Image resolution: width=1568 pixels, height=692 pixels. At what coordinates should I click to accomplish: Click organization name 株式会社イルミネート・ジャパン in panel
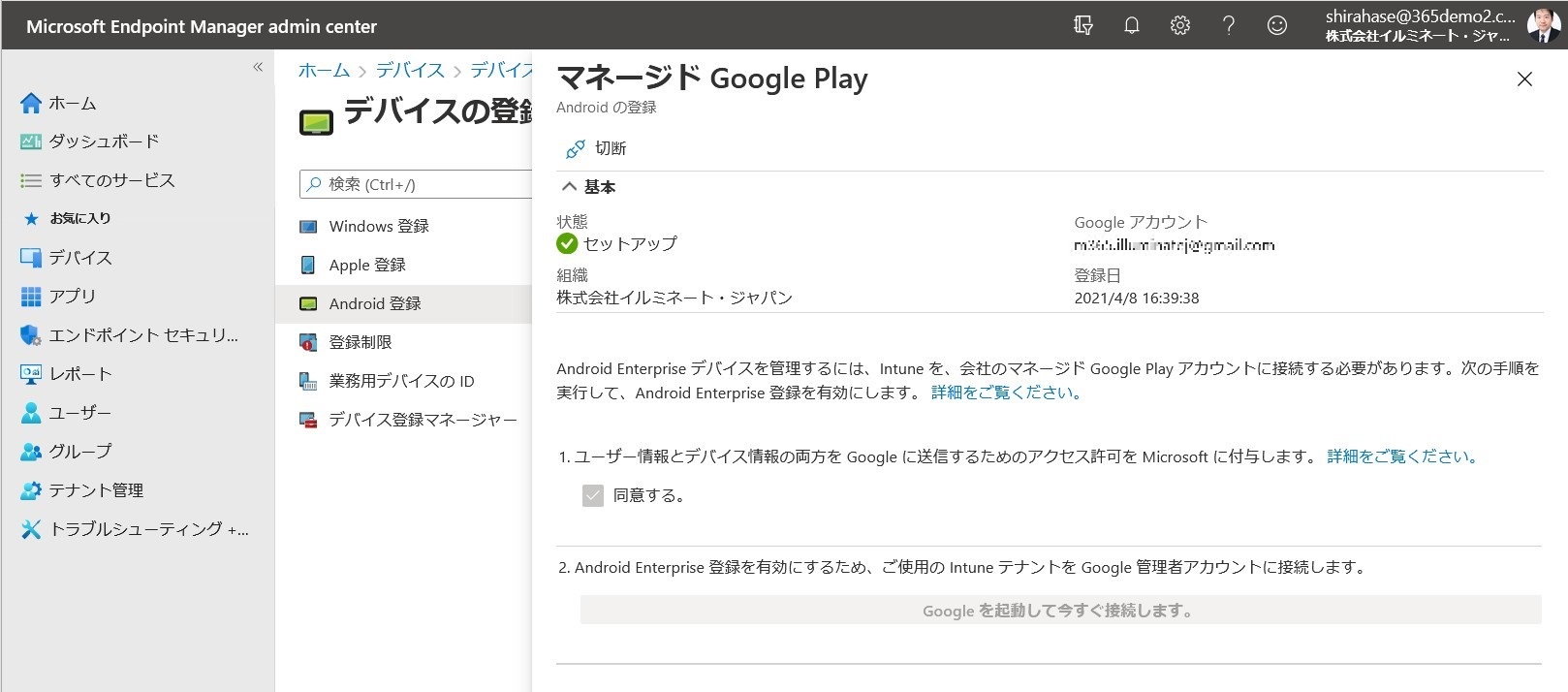674,298
